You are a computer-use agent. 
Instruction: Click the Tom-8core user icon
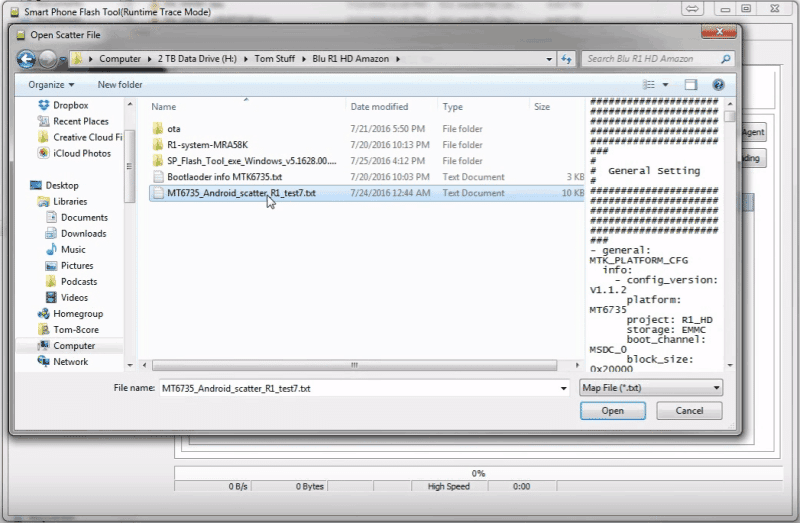click(44, 330)
